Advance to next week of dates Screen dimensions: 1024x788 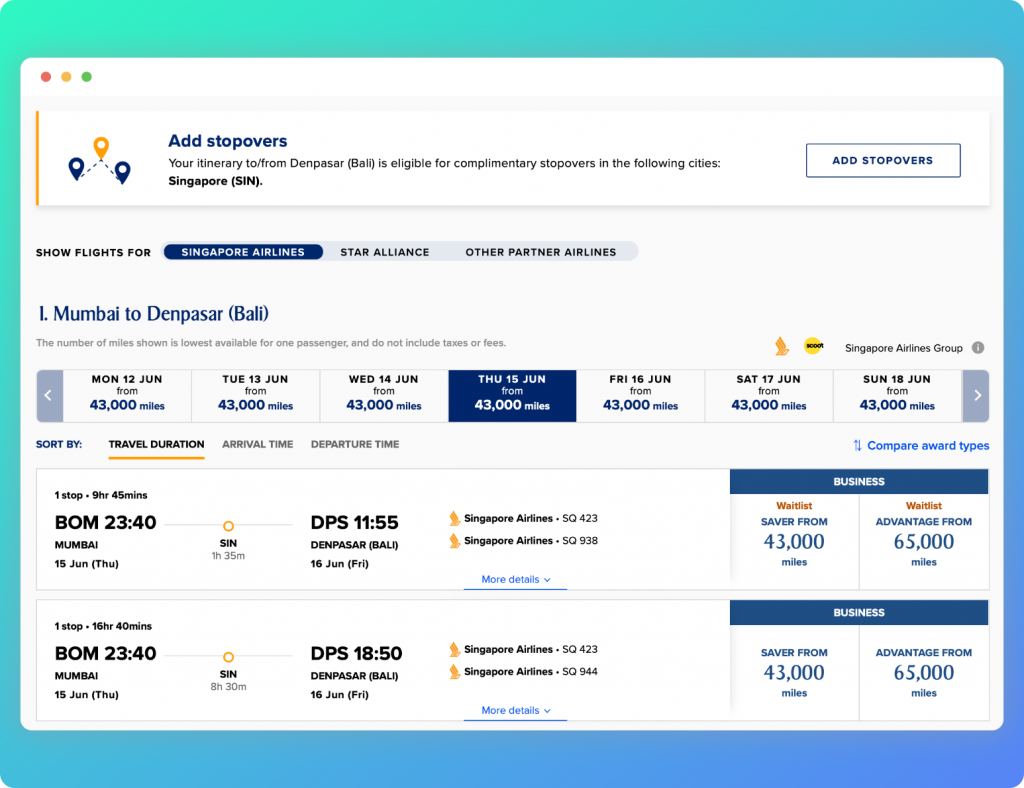click(976, 396)
